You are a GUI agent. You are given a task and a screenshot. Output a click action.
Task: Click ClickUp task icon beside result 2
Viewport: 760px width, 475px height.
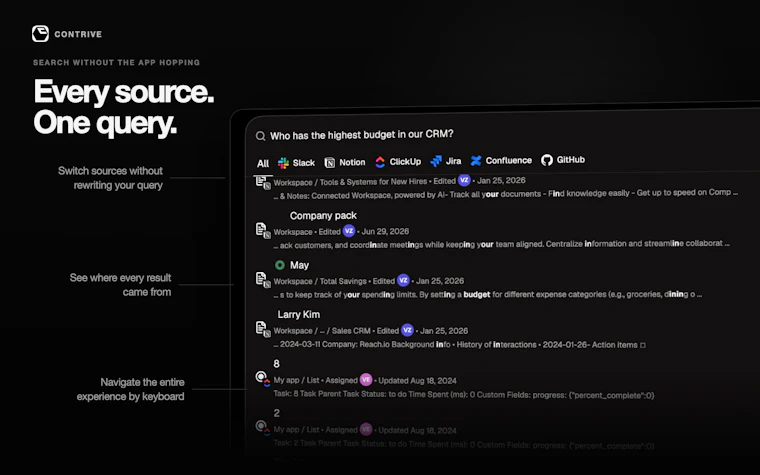coord(262,428)
